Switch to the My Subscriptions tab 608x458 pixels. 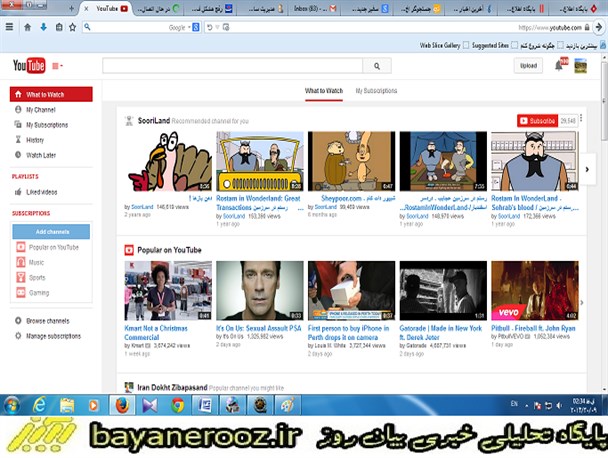tap(376, 91)
